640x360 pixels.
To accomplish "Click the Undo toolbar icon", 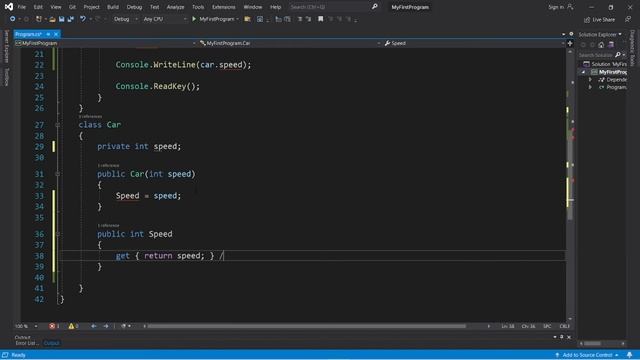I will point(83,19).
